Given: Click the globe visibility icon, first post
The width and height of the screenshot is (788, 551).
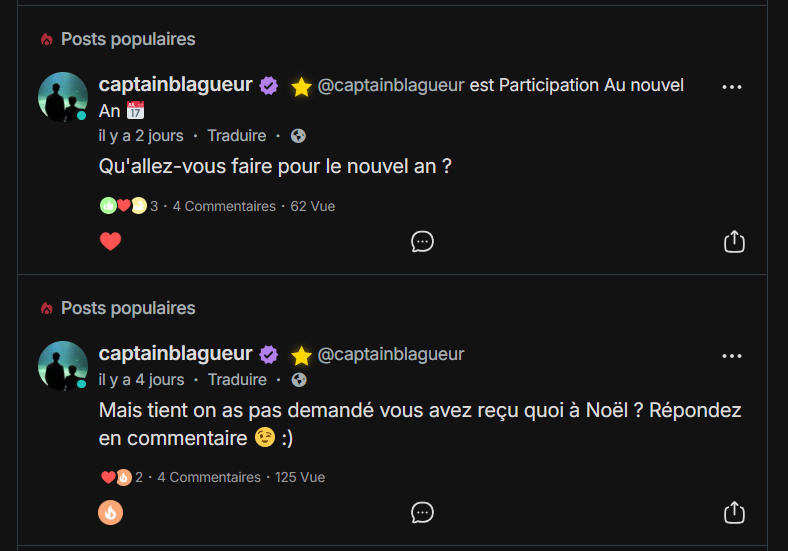Looking at the screenshot, I should pos(298,136).
